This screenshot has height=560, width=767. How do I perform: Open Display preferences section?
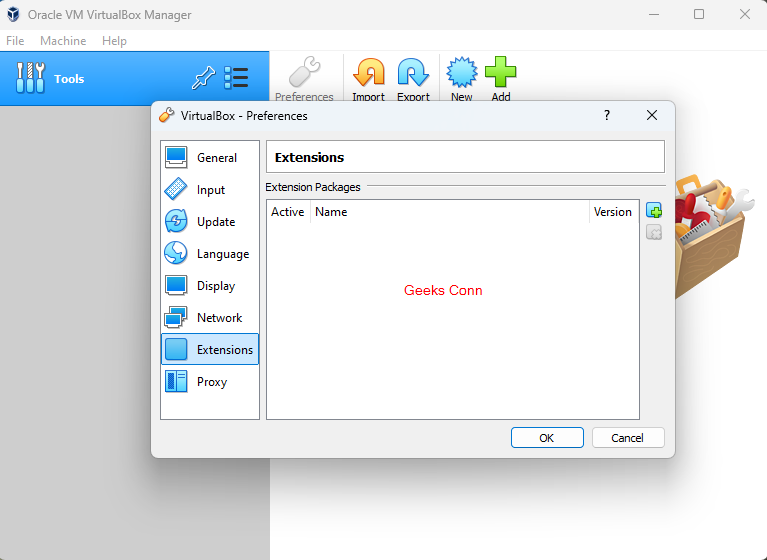(x=210, y=286)
